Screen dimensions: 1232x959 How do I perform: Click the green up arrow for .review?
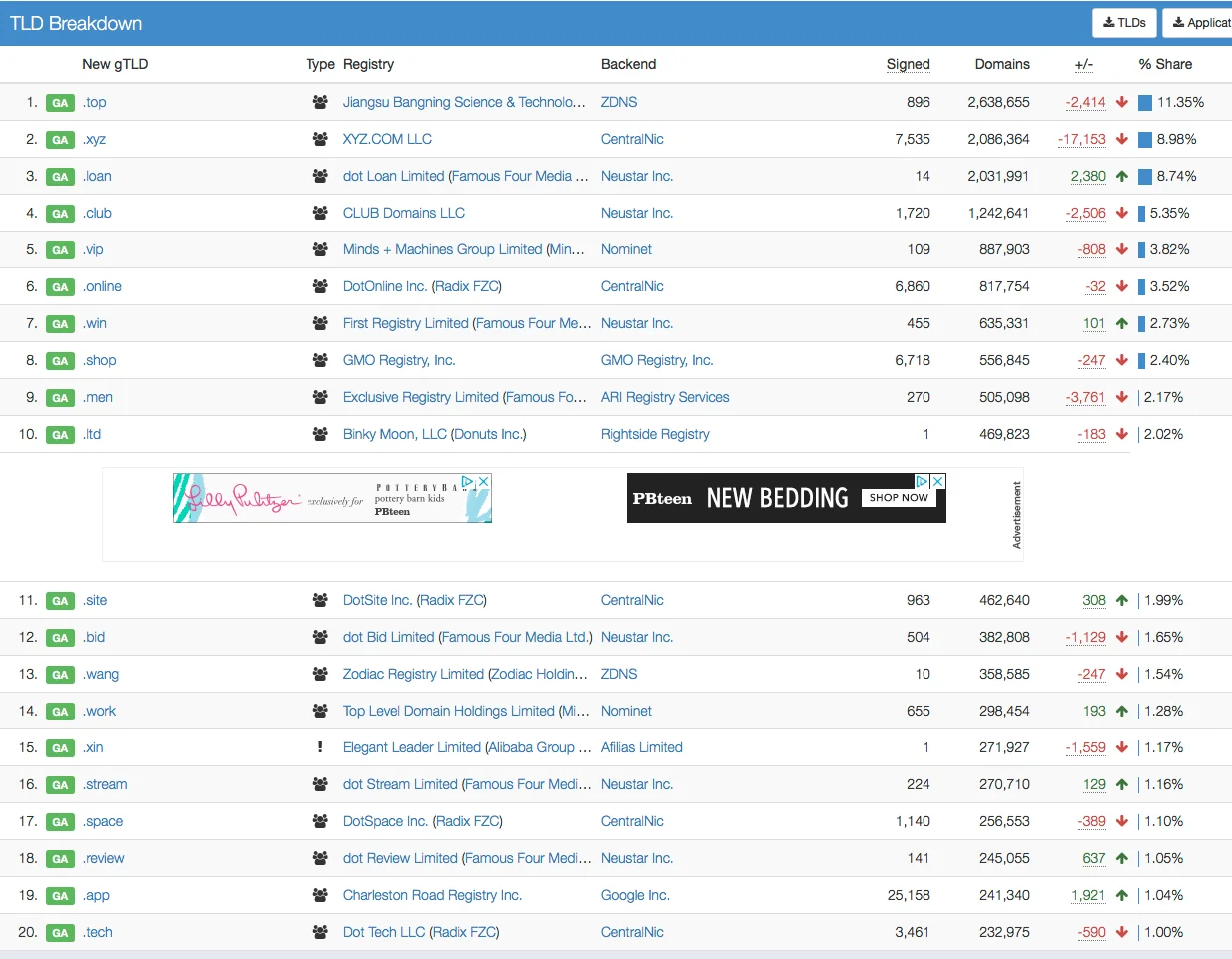point(1122,858)
